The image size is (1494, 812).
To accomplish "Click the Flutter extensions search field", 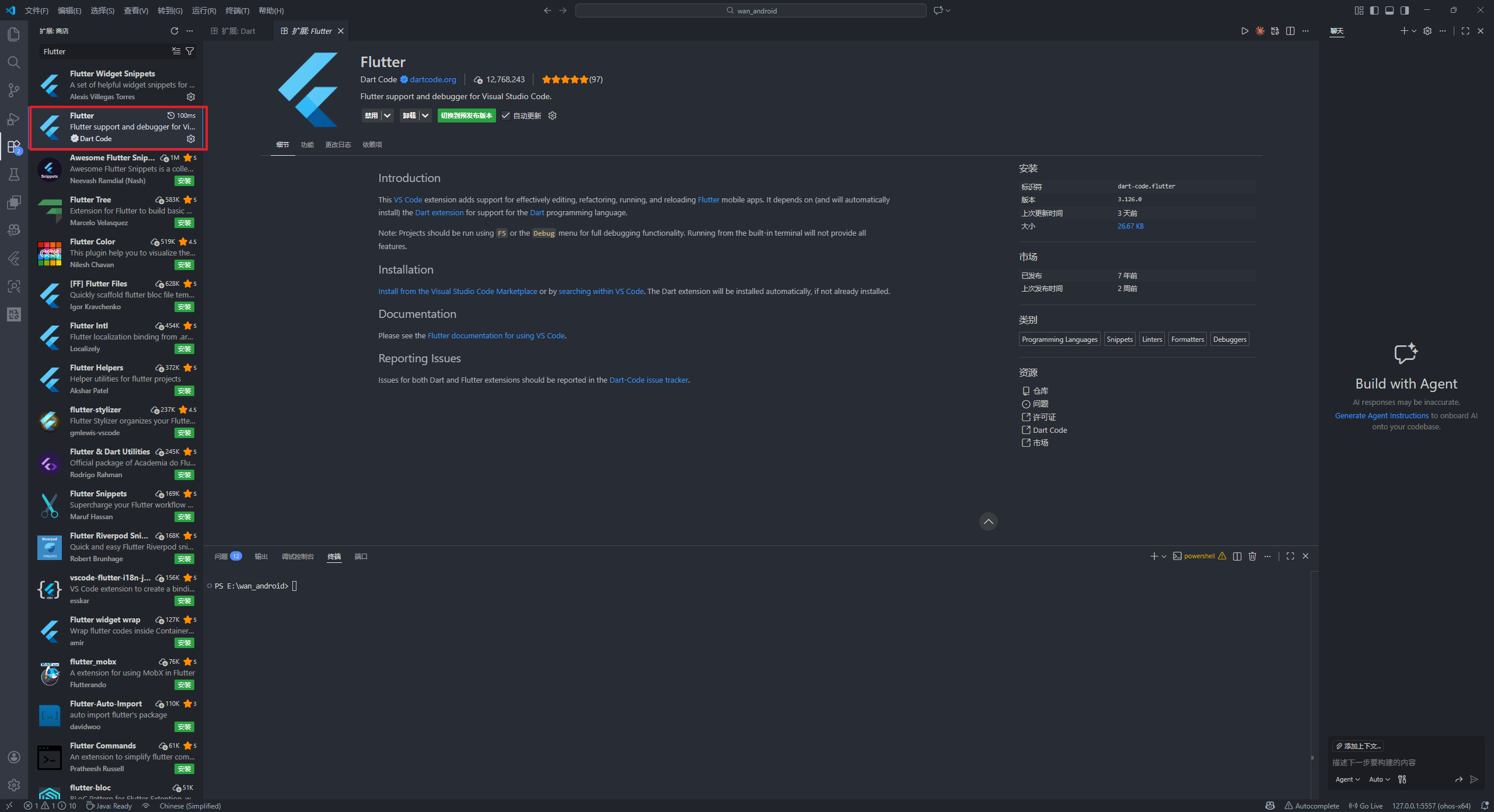I will [105, 51].
